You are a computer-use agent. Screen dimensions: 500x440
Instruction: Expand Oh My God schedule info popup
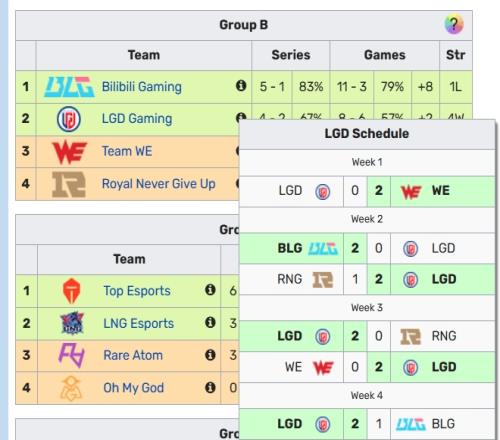[x=210, y=387]
